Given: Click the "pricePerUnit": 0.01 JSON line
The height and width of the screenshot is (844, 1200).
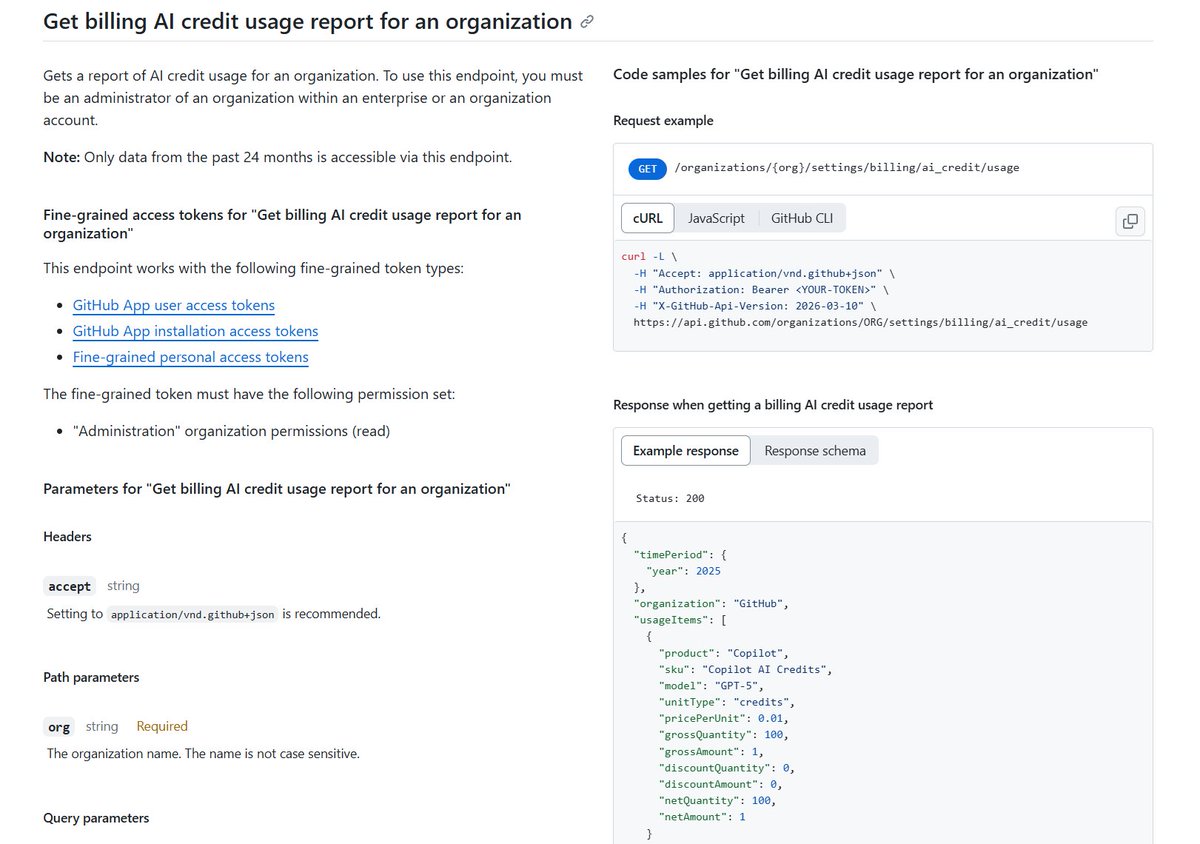Looking at the screenshot, I should [x=723, y=719].
